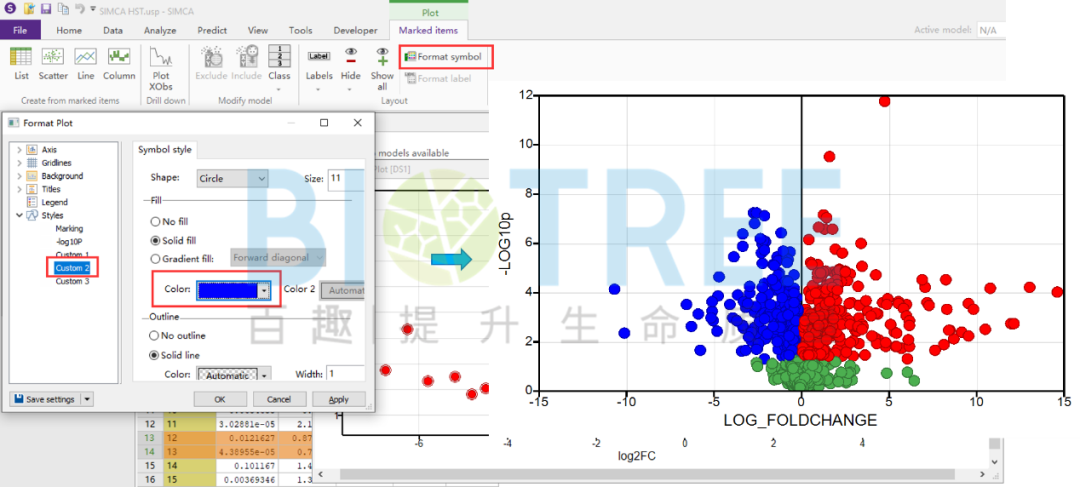This screenshot has width=1080, height=487.
Task: Choose the No outline radio button
Action: pos(155,336)
